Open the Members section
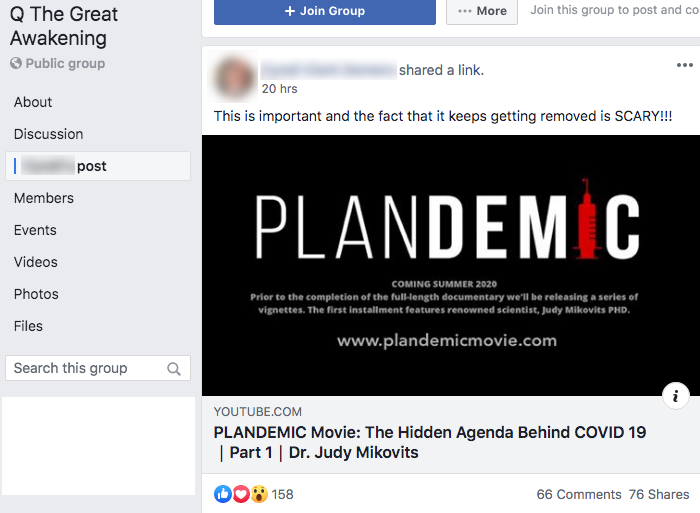The width and height of the screenshot is (700, 513). click(x=44, y=198)
